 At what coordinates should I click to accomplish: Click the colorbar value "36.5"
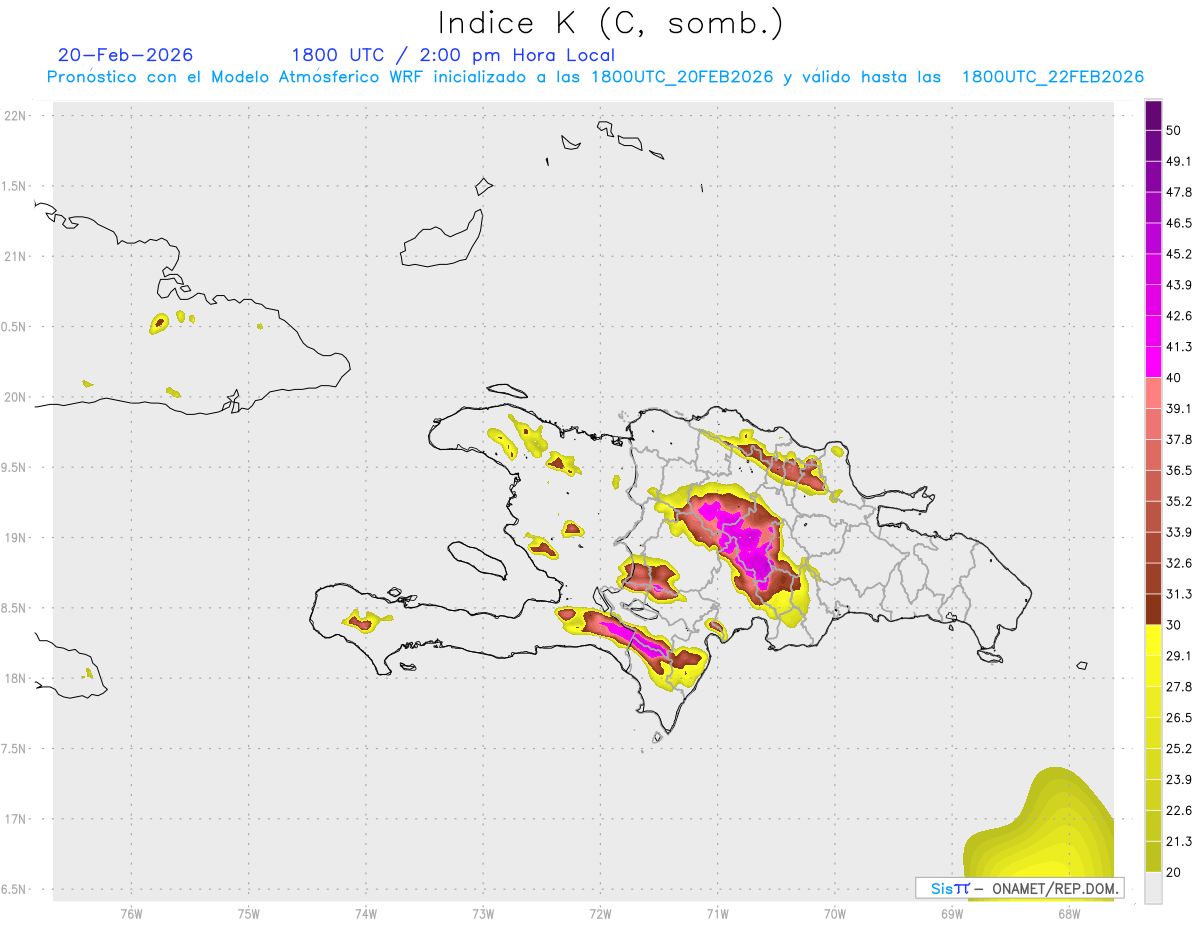tap(1180, 470)
